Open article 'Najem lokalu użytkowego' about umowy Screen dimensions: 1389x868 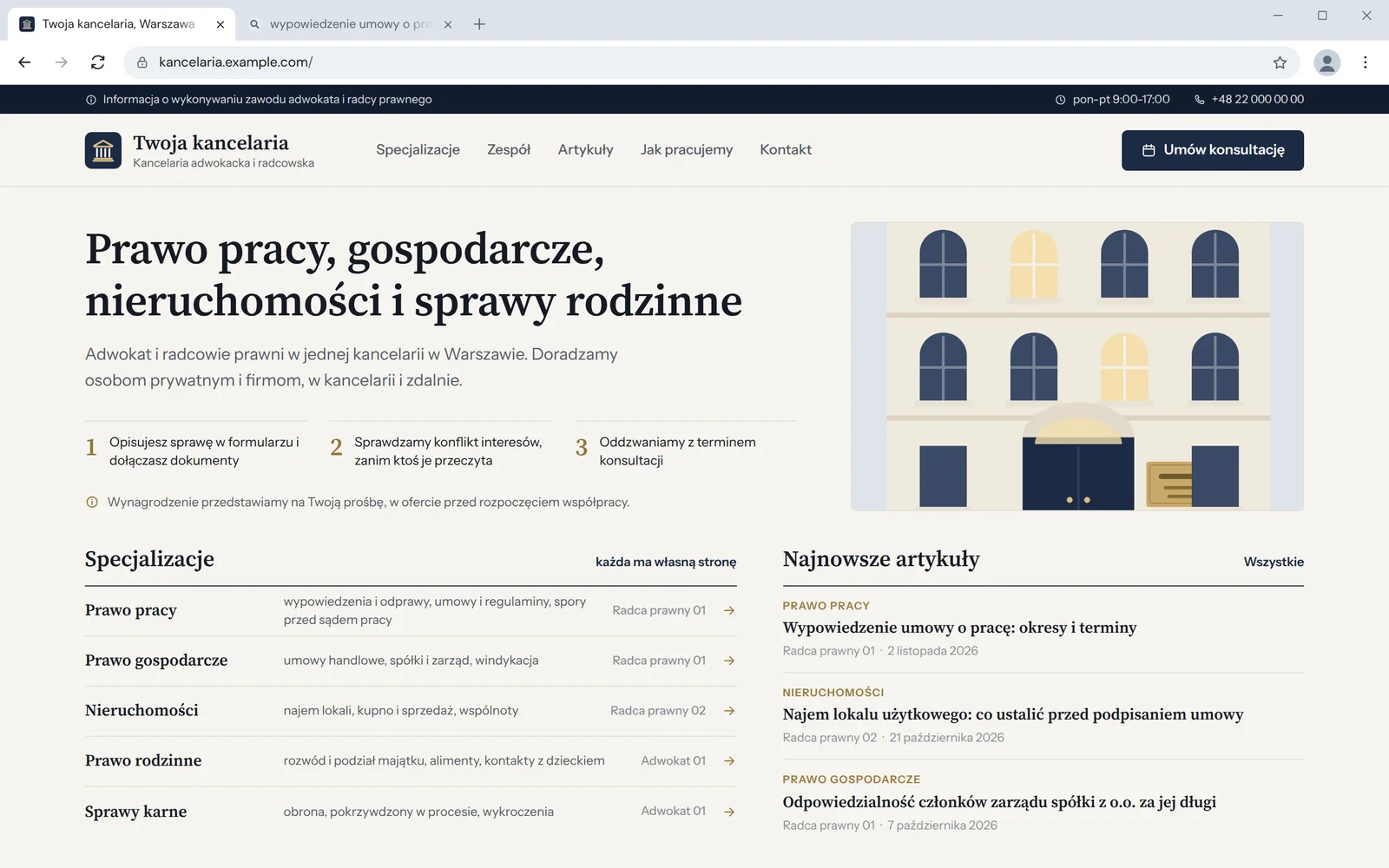1013,714
